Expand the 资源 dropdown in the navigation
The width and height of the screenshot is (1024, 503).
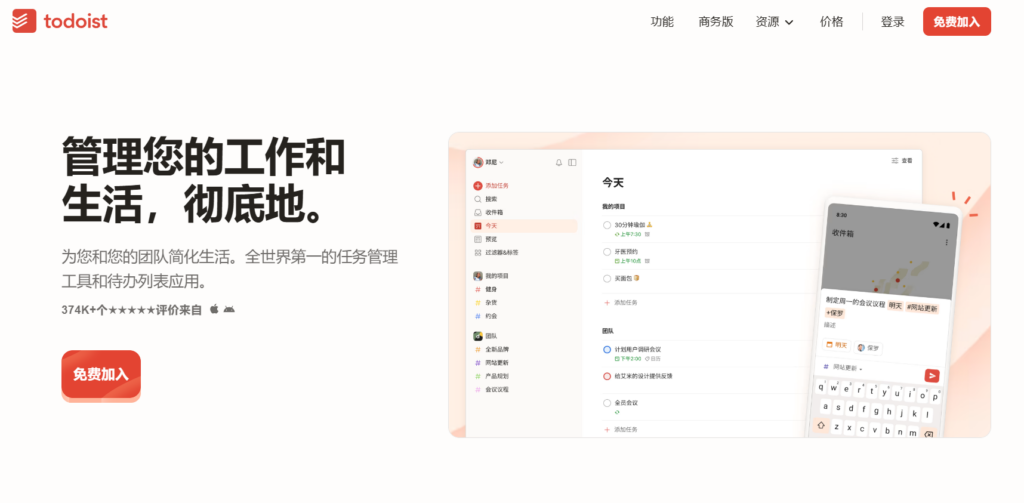click(774, 22)
